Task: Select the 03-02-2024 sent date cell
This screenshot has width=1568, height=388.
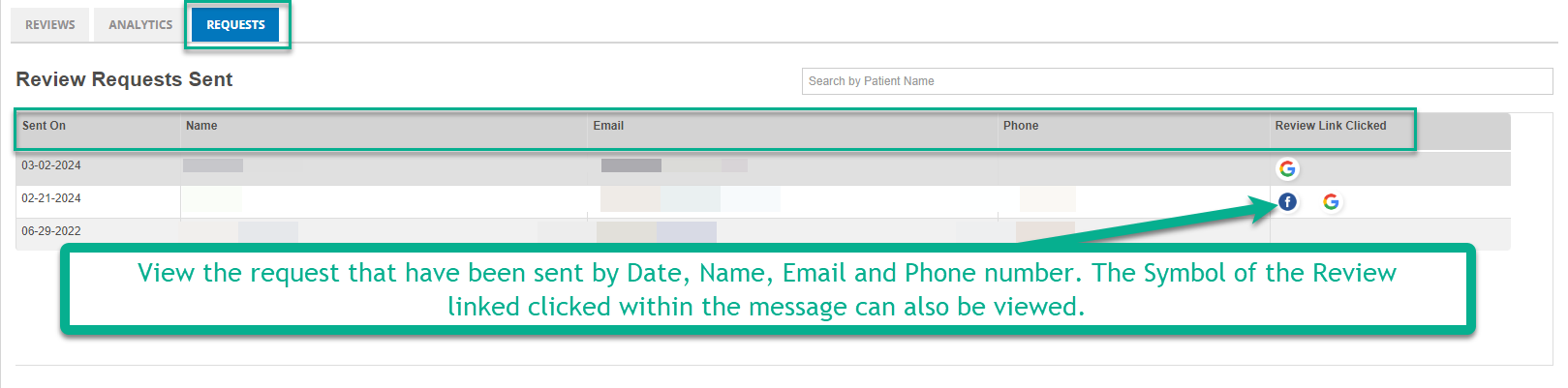Action: tap(51, 165)
